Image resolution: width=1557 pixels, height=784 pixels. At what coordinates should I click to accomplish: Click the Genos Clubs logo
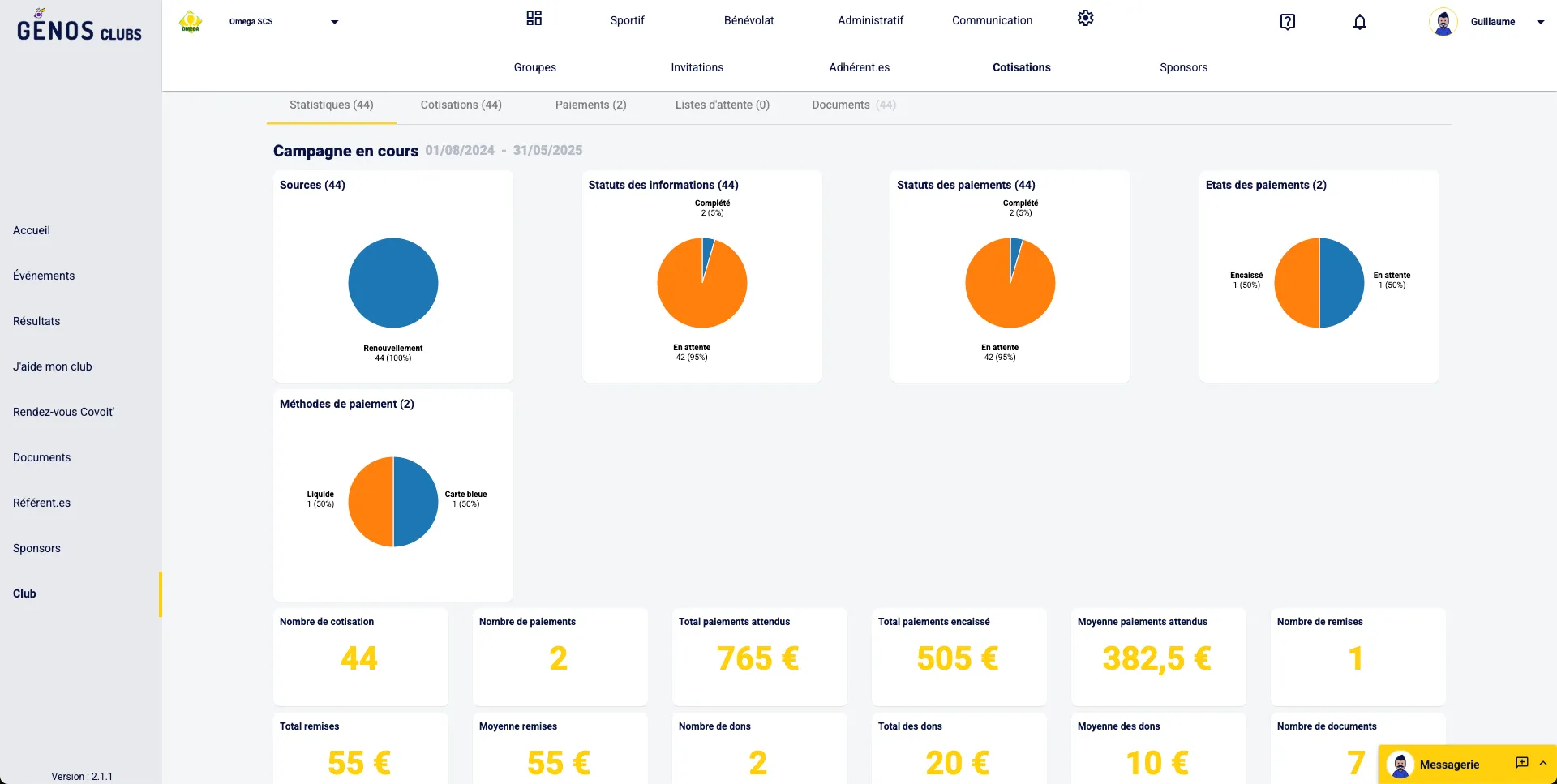click(x=79, y=28)
